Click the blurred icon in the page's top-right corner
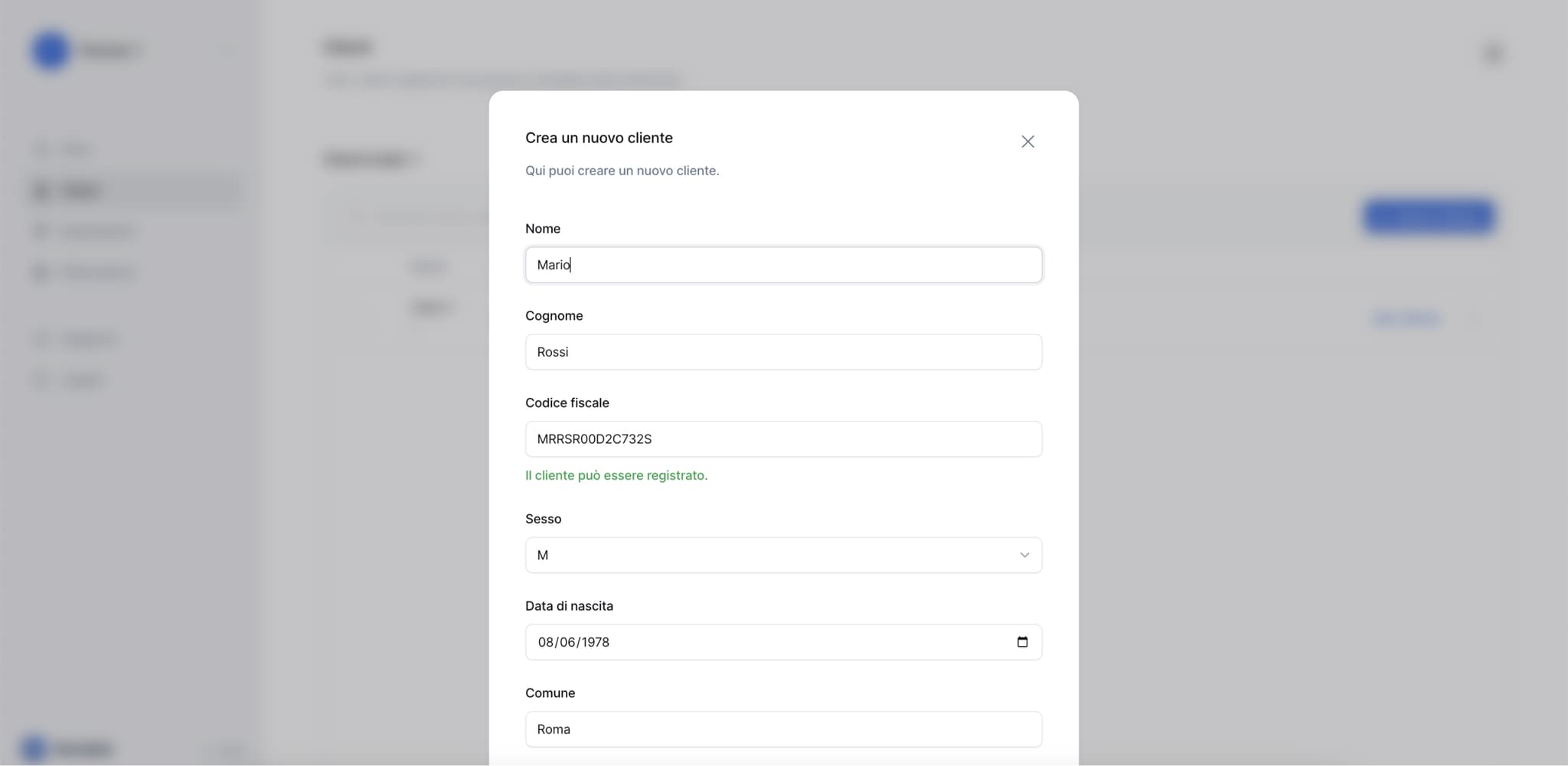The height and width of the screenshot is (766, 1568). tap(1493, 53)
